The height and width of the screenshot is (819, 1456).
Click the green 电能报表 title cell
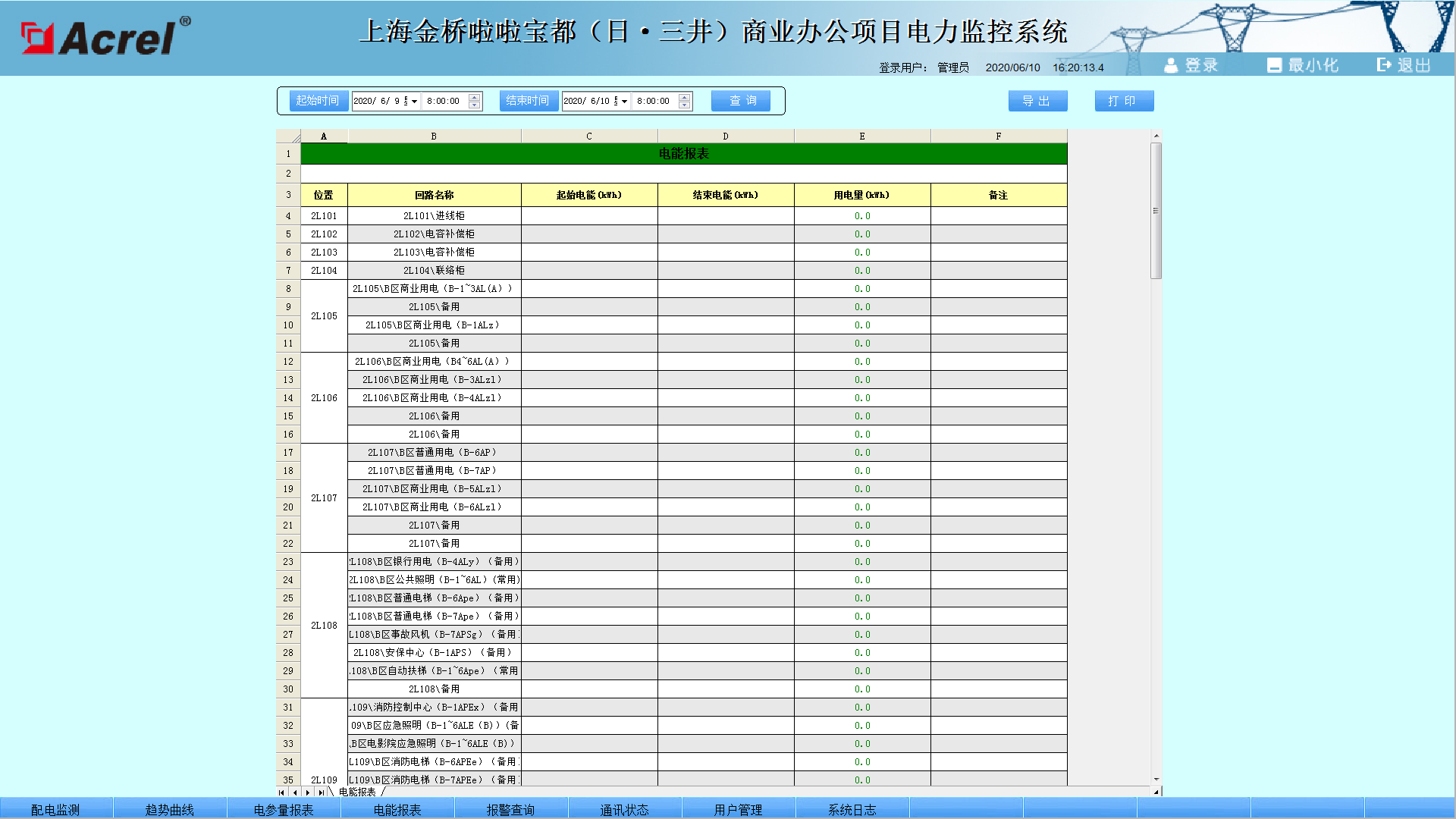pos(684,154)
